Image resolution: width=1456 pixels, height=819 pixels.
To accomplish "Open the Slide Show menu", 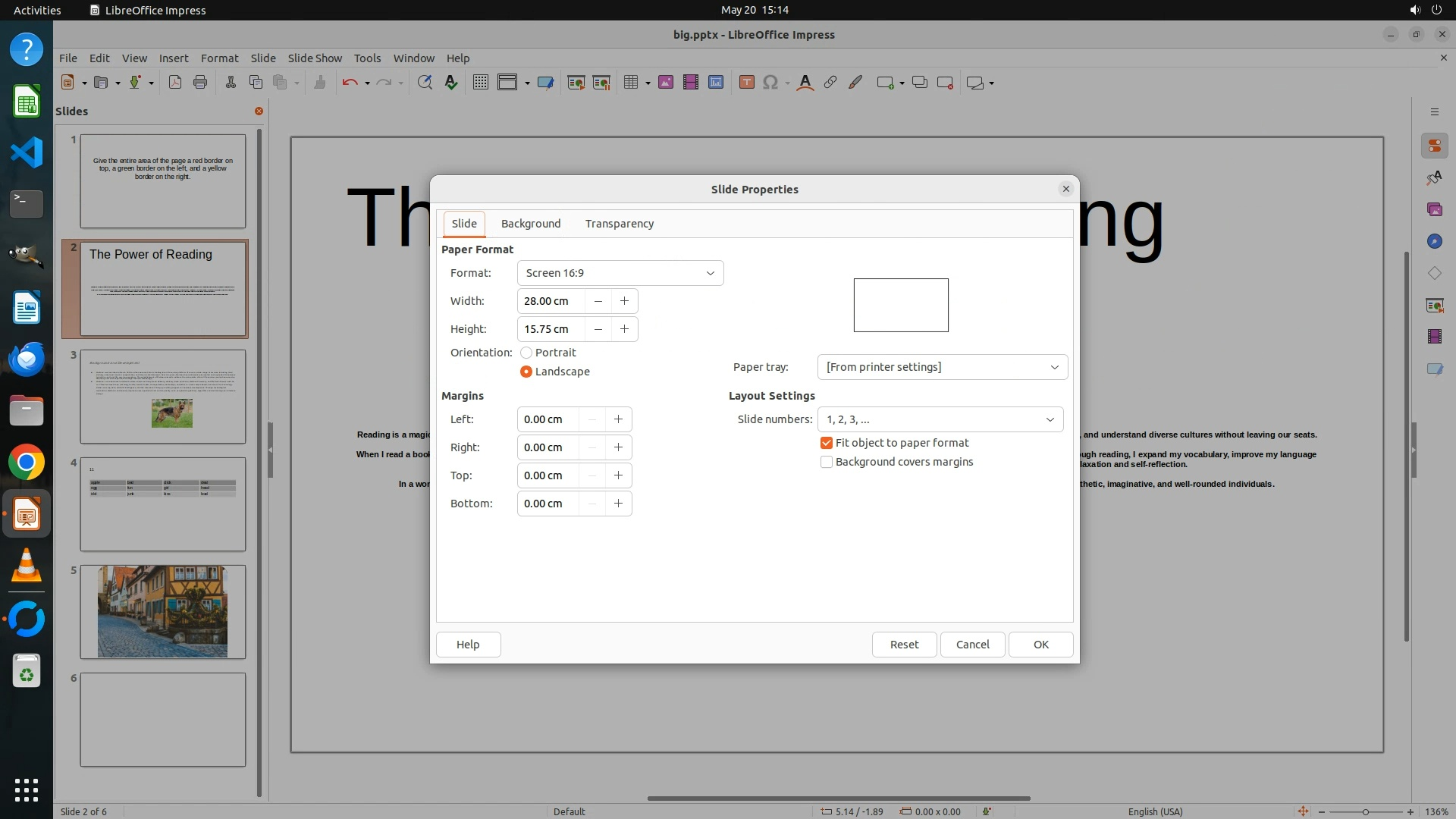I will 315,58.
